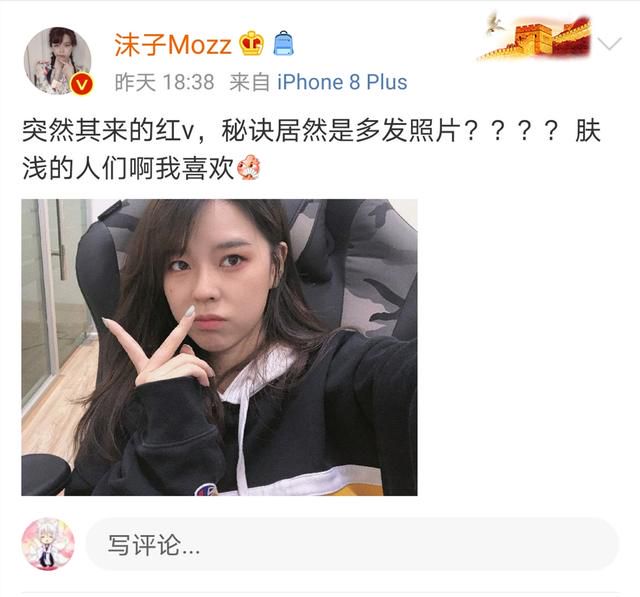The image size is (640, 597).
Task: Click the post text line mentioning 红v
Action: pos(311,131)
